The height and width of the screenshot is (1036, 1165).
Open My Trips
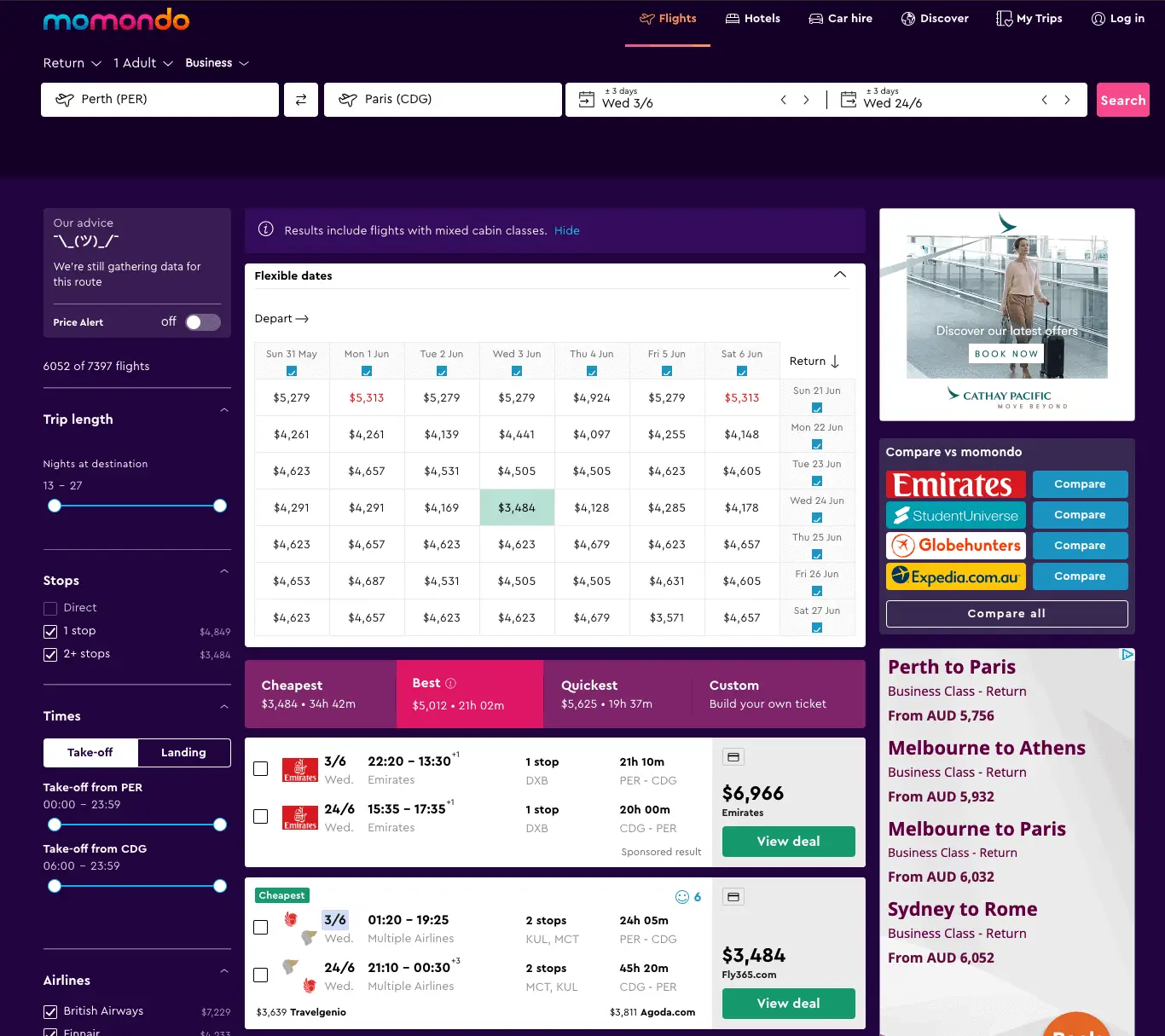click(1029, 18)
